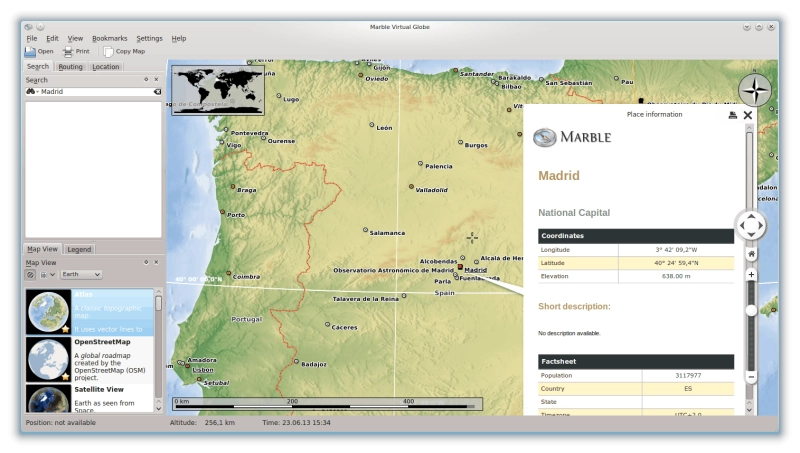Pan map down with navigation arrow
800x453 pixels.
click(x=751, y=234)
